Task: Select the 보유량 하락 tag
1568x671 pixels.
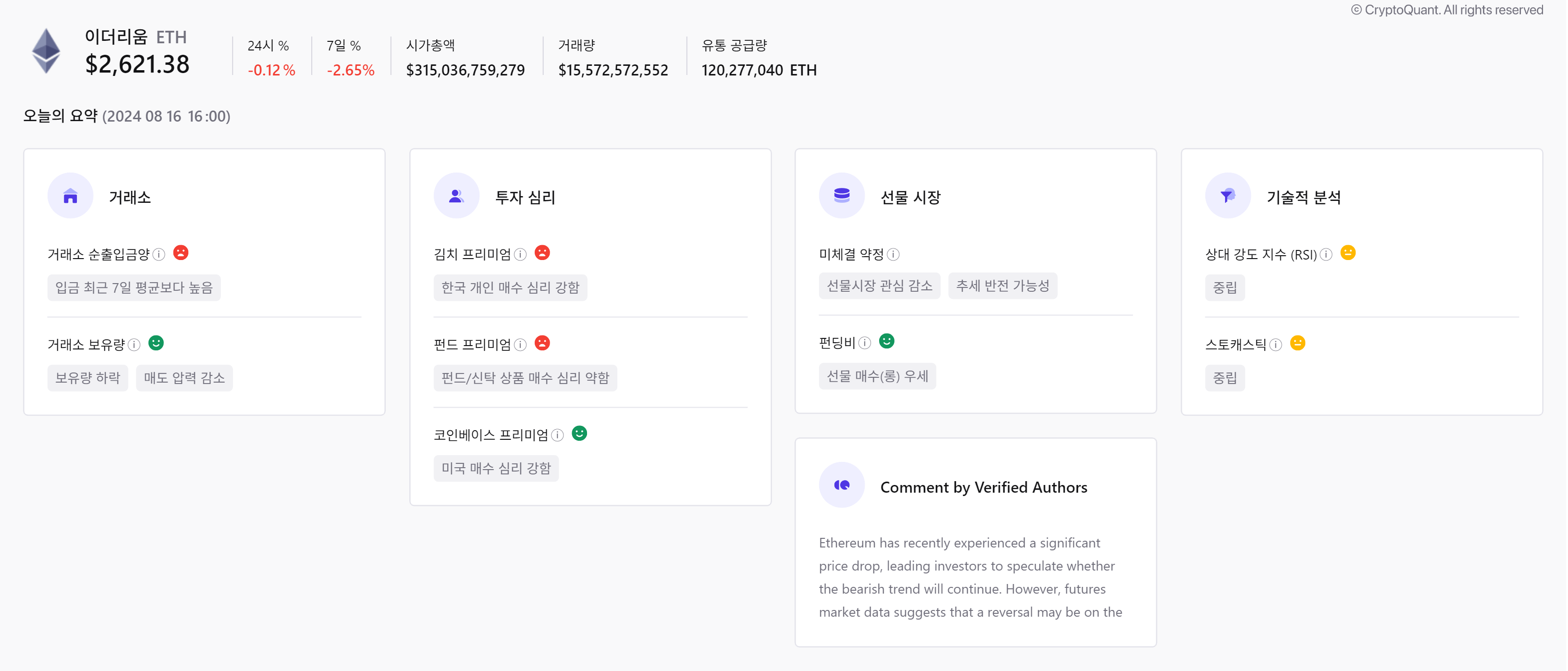Action: (87, 378)
